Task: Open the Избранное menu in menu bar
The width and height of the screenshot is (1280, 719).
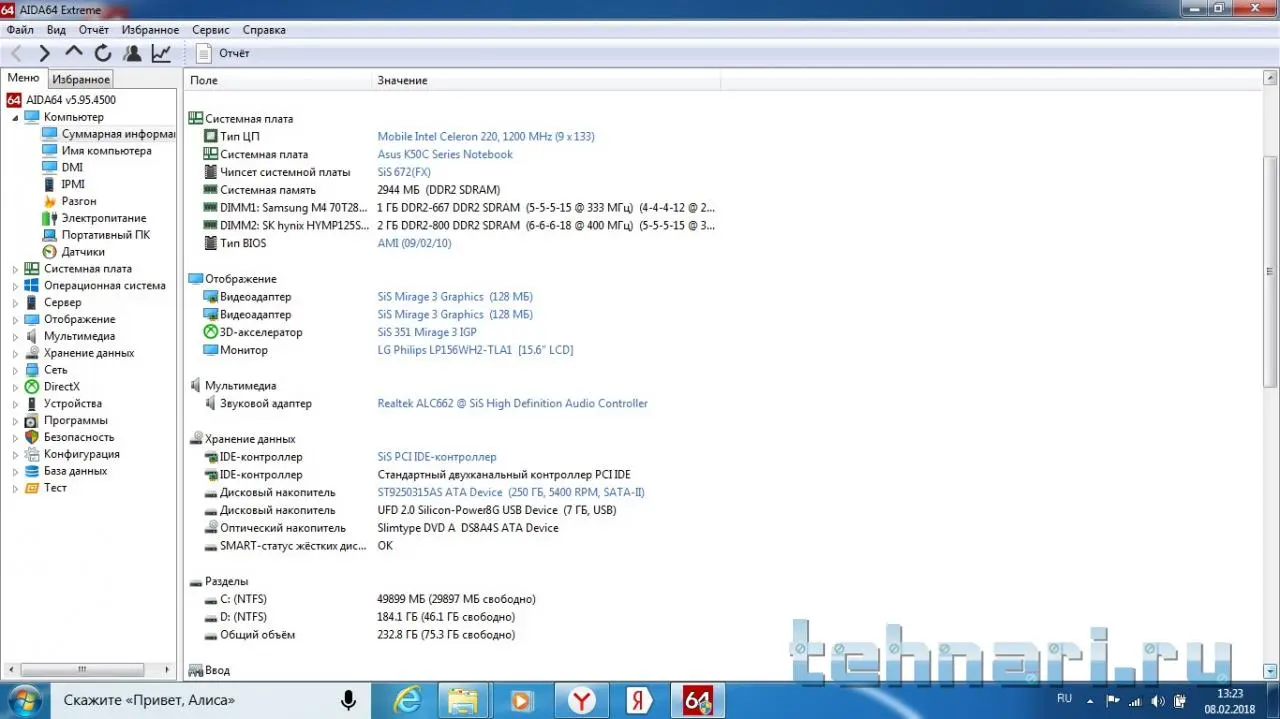Action: click(x=151, y=30)
